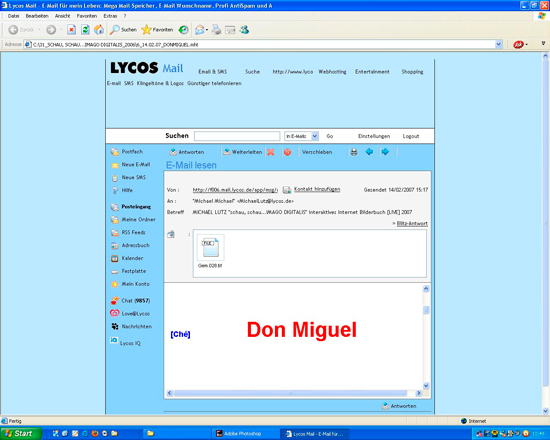550x440 pixels.
Task: Compose a Neue E-Mail from sidebar
Action: click(x=130, y=165)
